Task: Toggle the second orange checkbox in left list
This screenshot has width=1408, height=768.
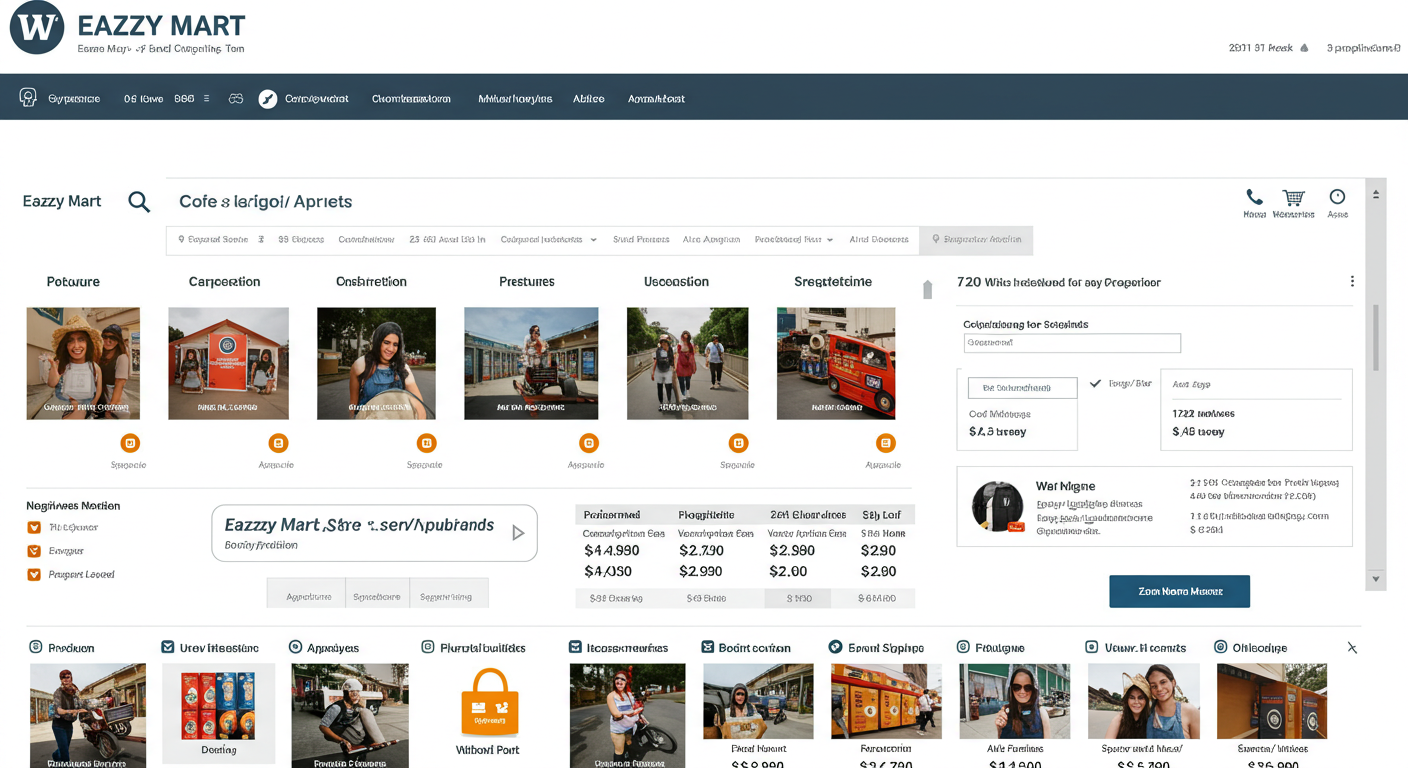Action: coord(34,551)
